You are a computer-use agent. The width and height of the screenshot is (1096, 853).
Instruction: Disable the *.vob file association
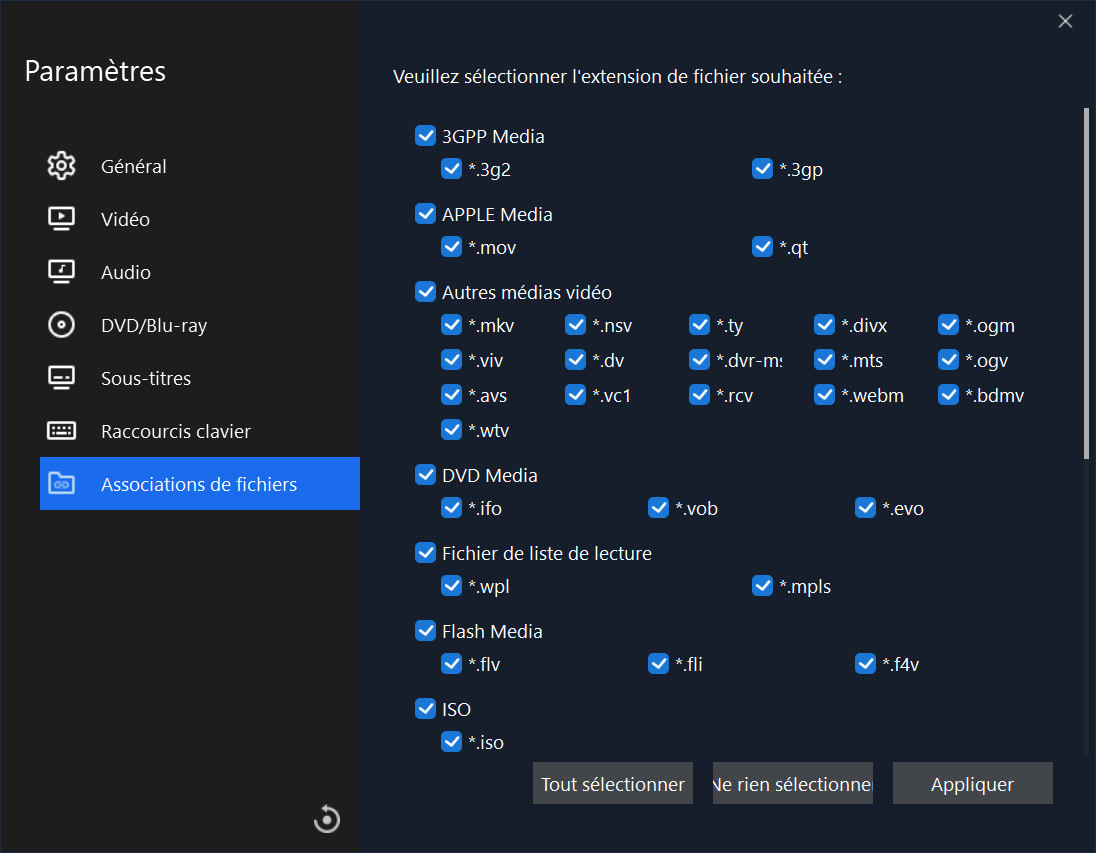coord(658,508)
